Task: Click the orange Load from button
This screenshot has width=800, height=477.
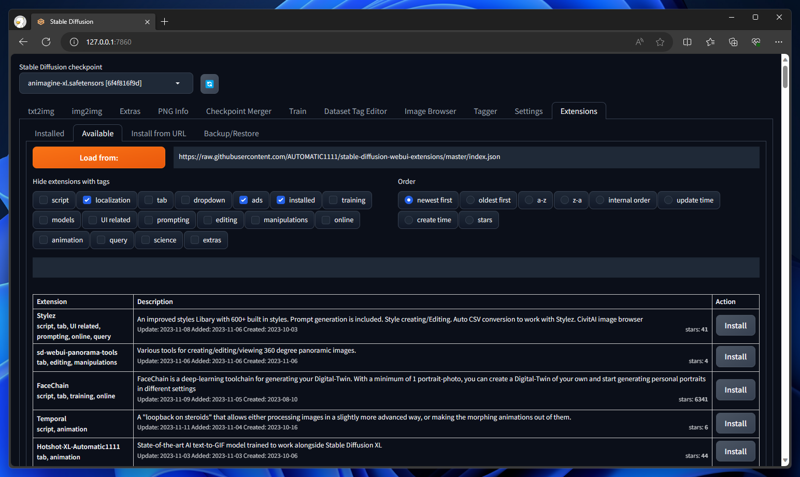Action: coord(98,158)
